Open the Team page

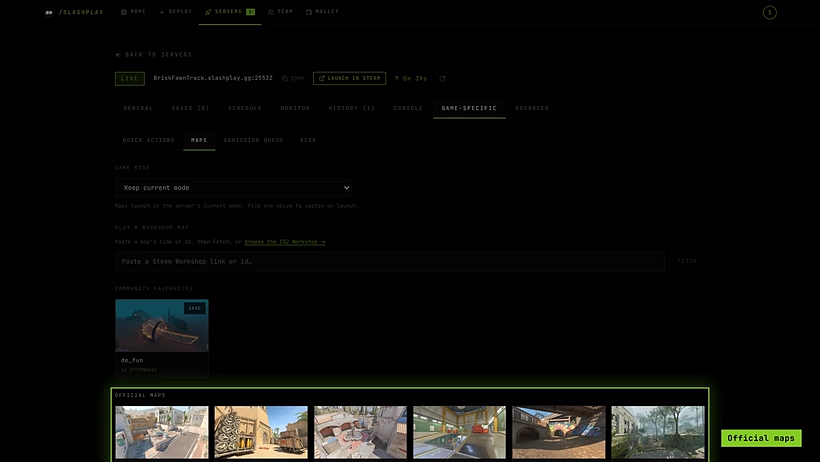280,12
